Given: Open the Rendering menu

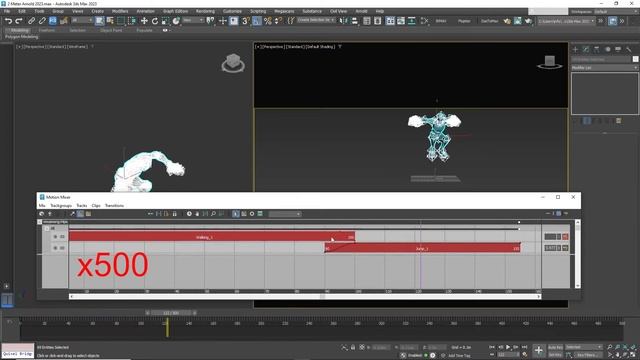Looking at the screenshot, I should (x=205, y=11).
